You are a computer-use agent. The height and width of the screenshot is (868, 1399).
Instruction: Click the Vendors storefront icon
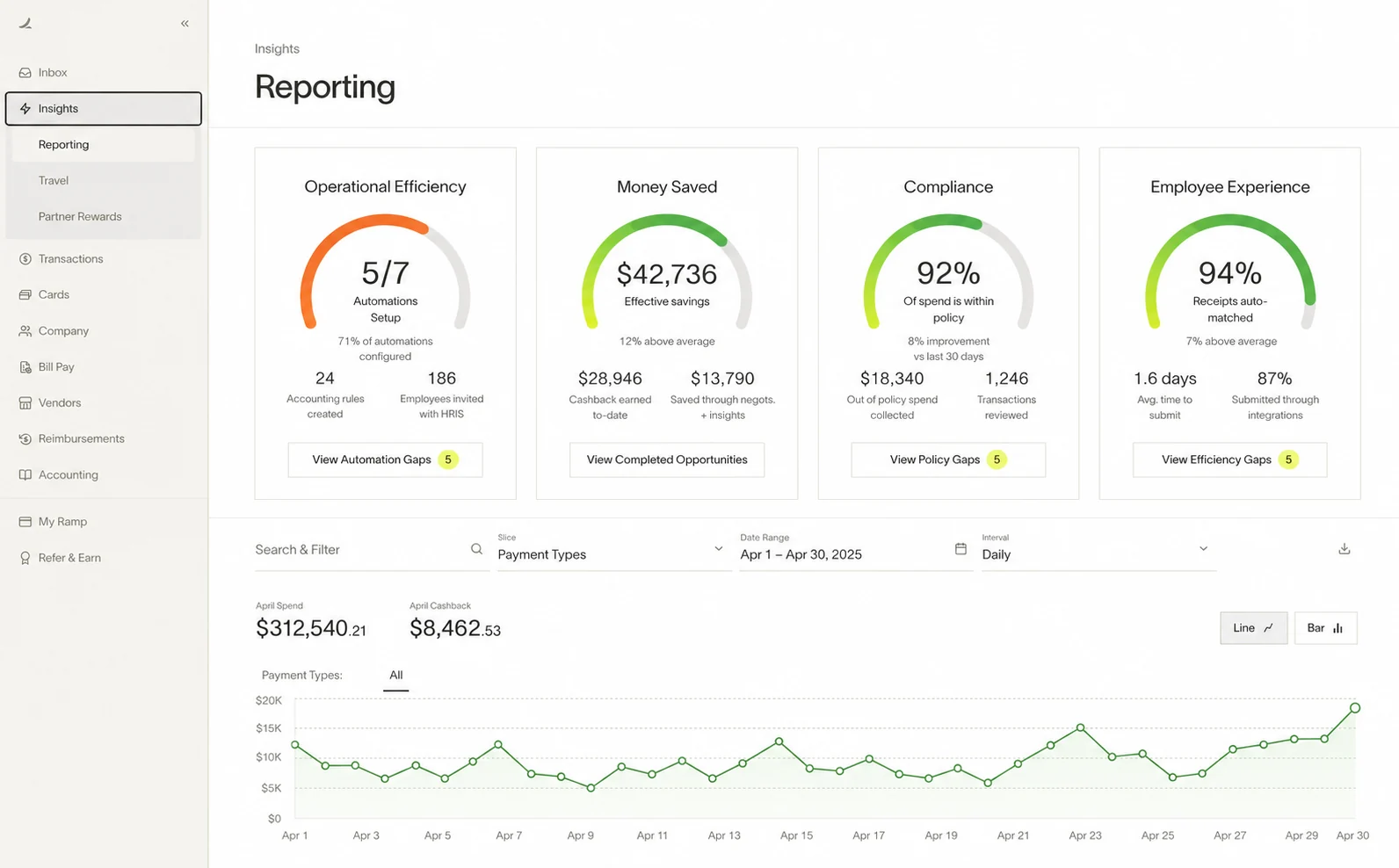25,403
